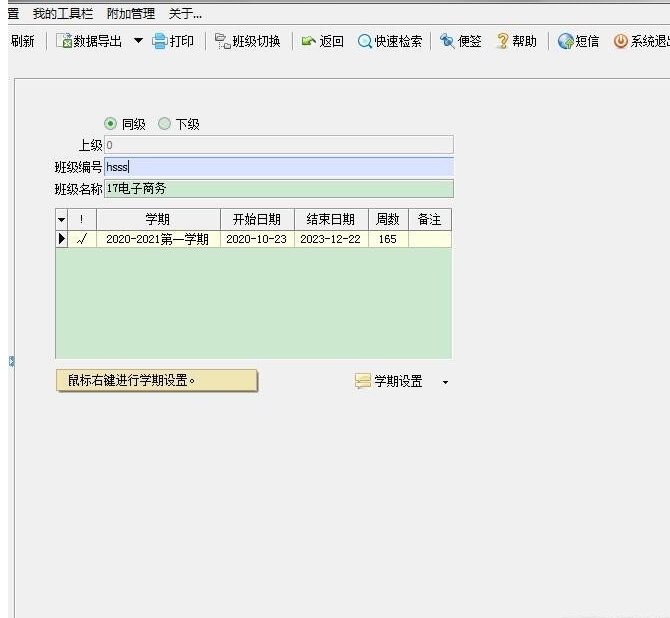Click the 班级切换 toolbar icon

[x=222, y=41]
